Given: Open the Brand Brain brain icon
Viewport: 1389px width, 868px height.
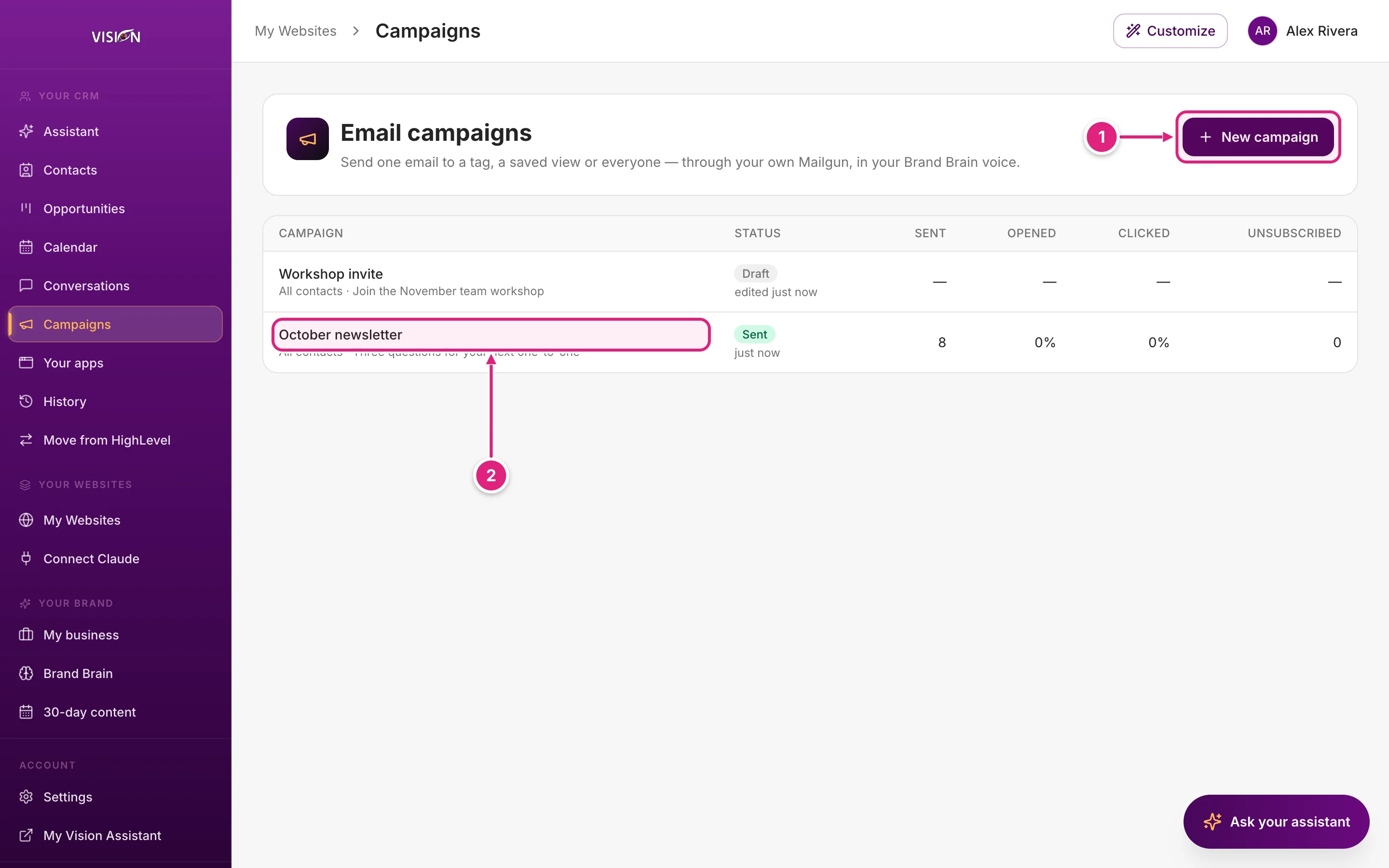Looking at the screenshot, I should point(26,673).
